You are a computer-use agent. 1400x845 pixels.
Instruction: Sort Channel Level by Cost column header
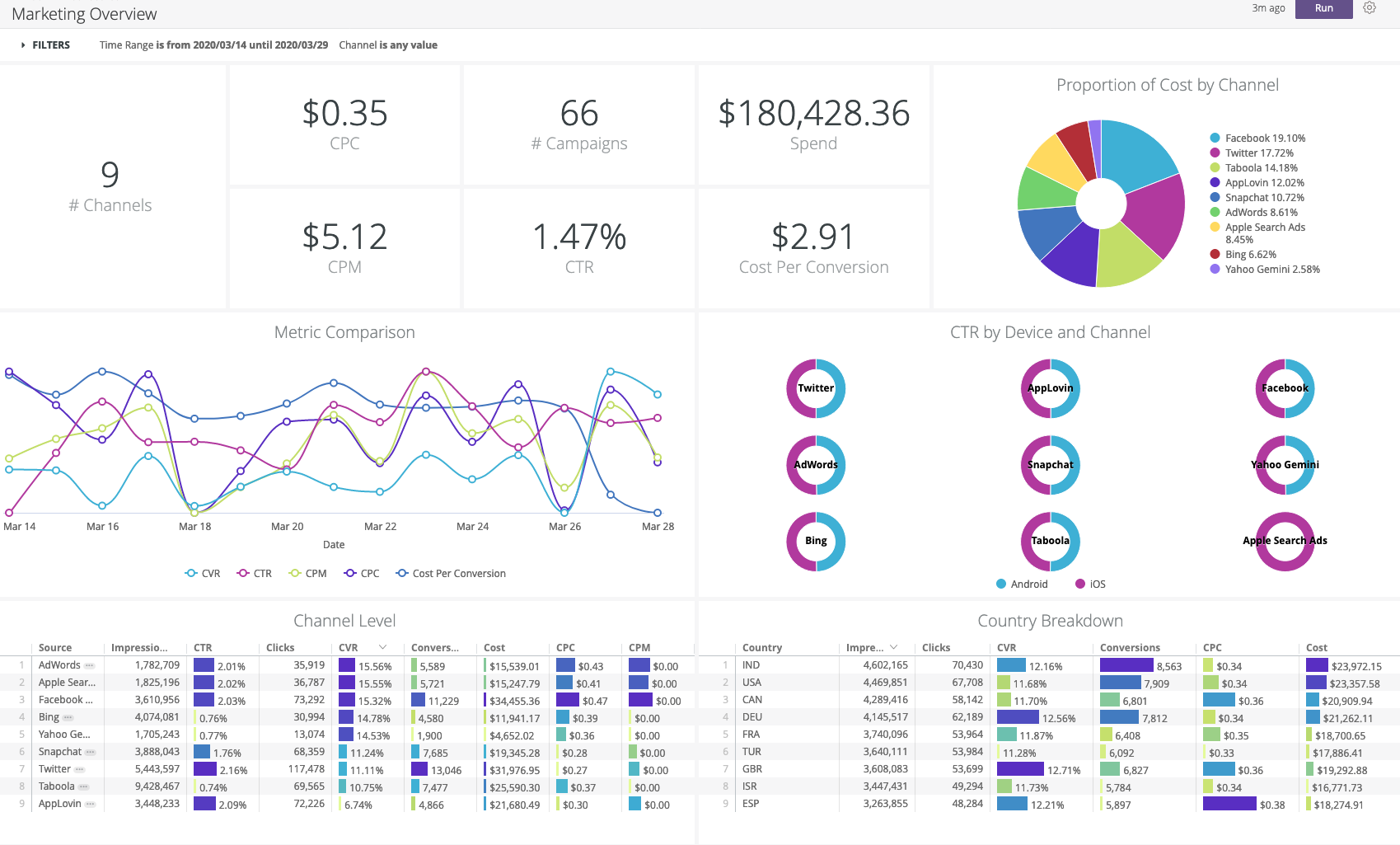[494, 648]
